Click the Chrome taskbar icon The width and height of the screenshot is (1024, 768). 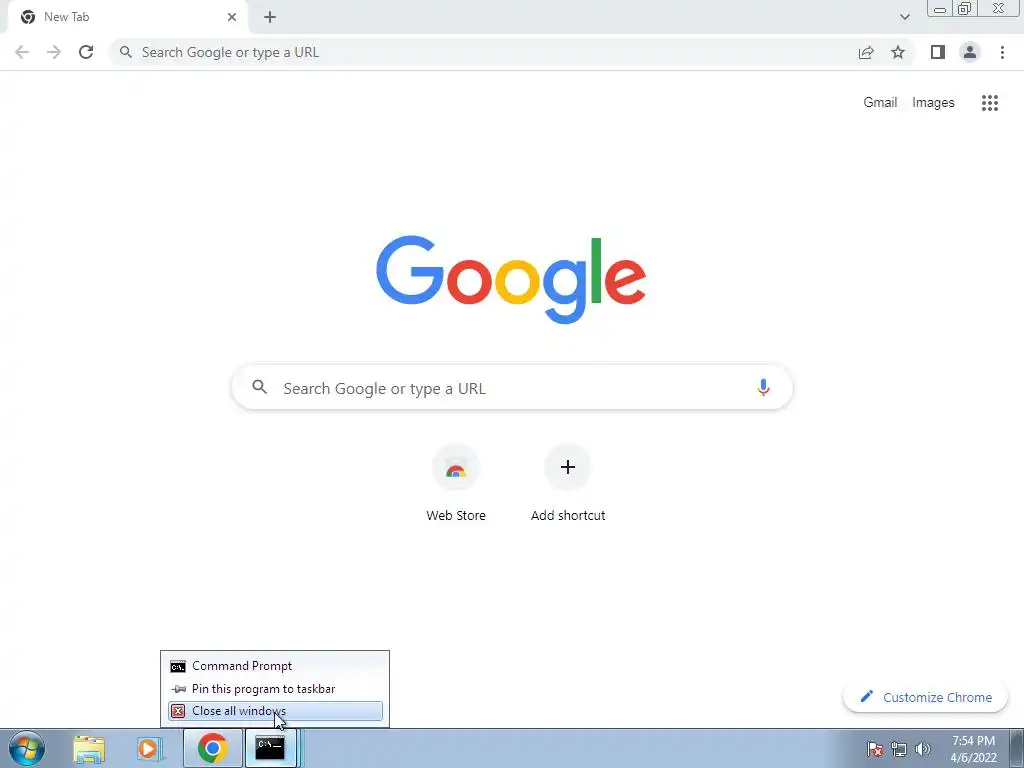click(x=212, y=748)
